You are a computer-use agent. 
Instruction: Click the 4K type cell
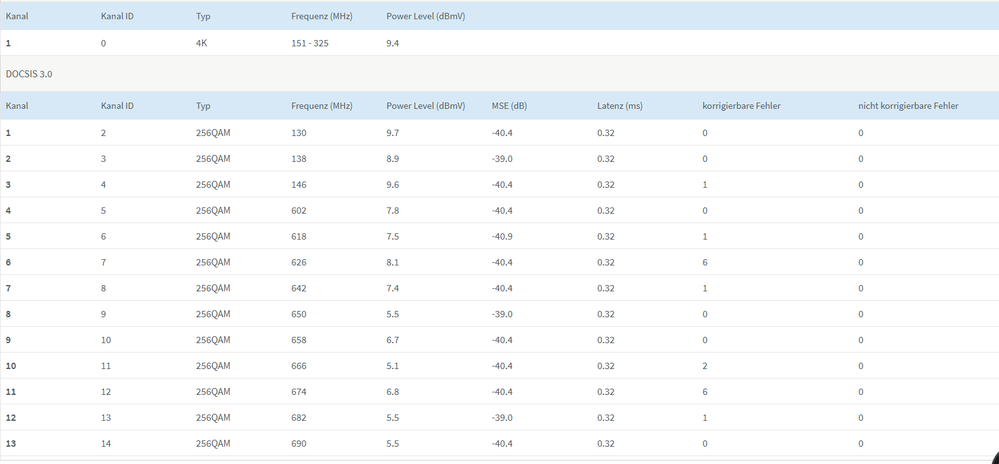coord(201,43)
